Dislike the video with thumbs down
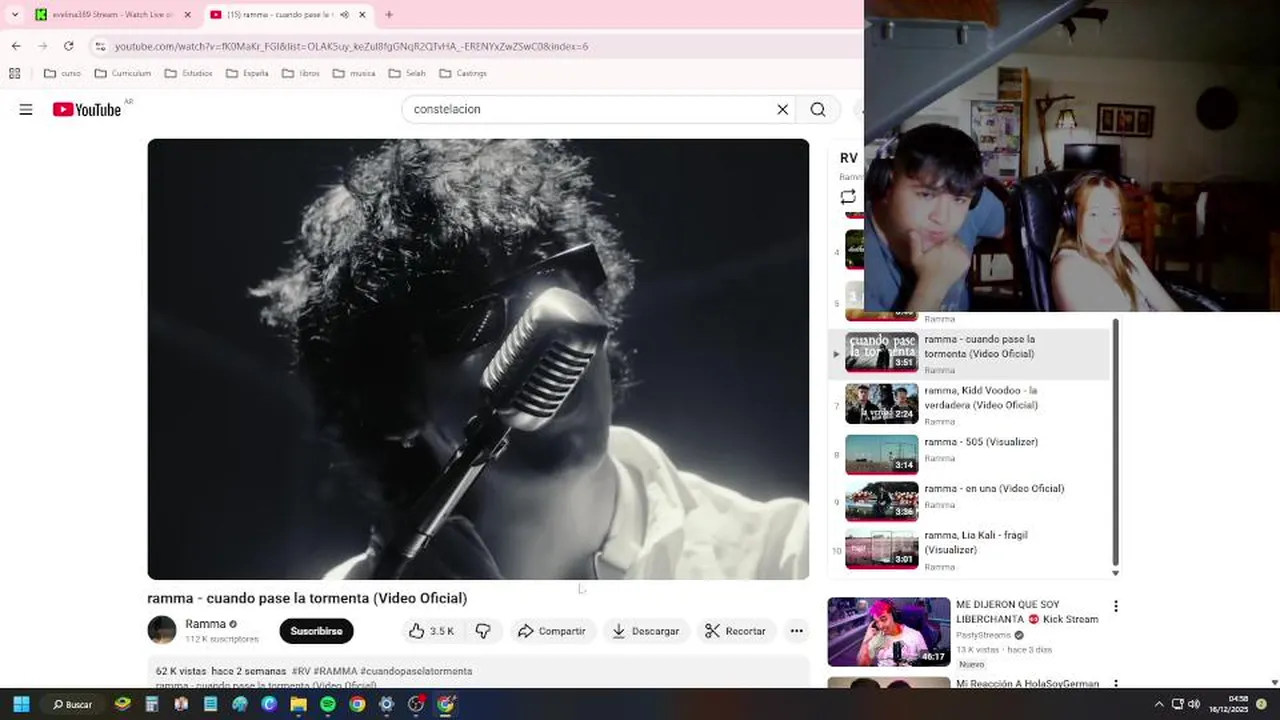This screenshot has width=1280, height=720. [x=483, y=631]
